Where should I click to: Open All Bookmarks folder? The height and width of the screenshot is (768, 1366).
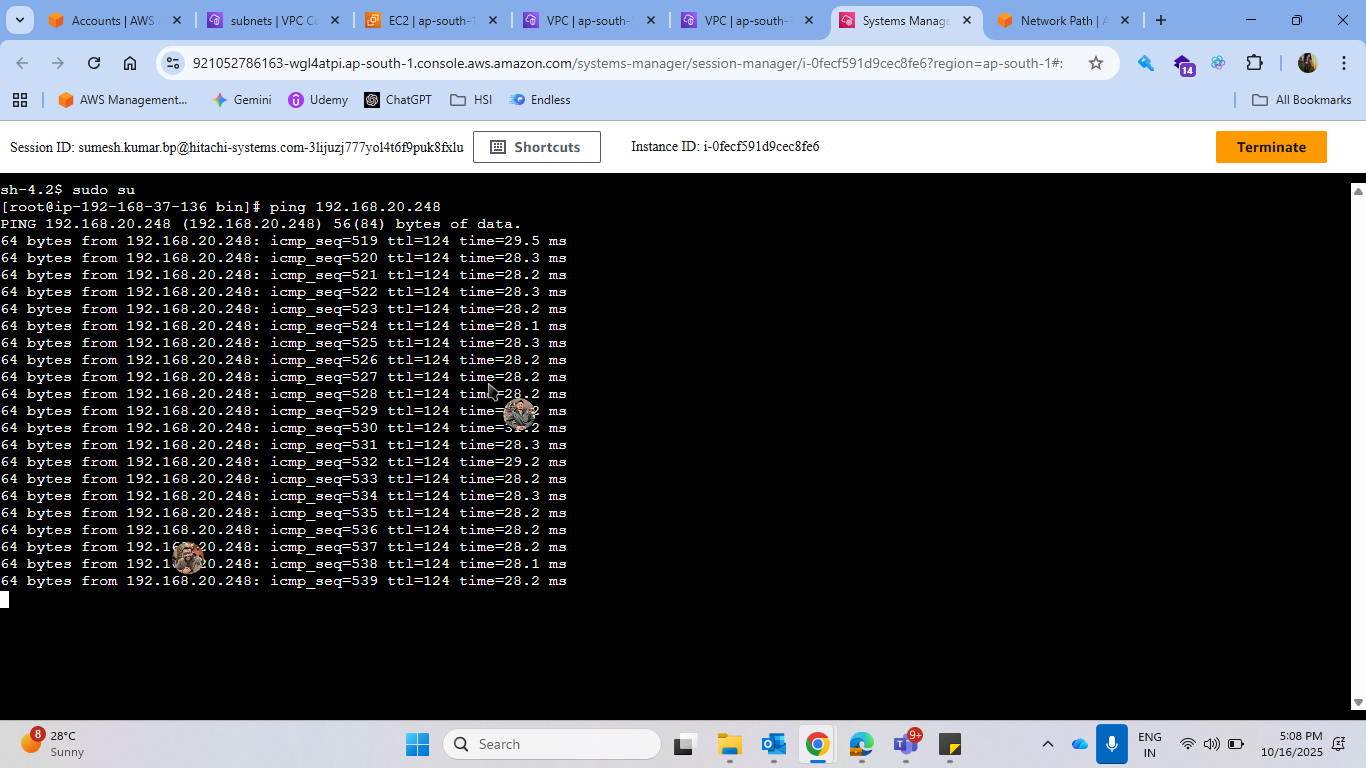coord(1301,100)
